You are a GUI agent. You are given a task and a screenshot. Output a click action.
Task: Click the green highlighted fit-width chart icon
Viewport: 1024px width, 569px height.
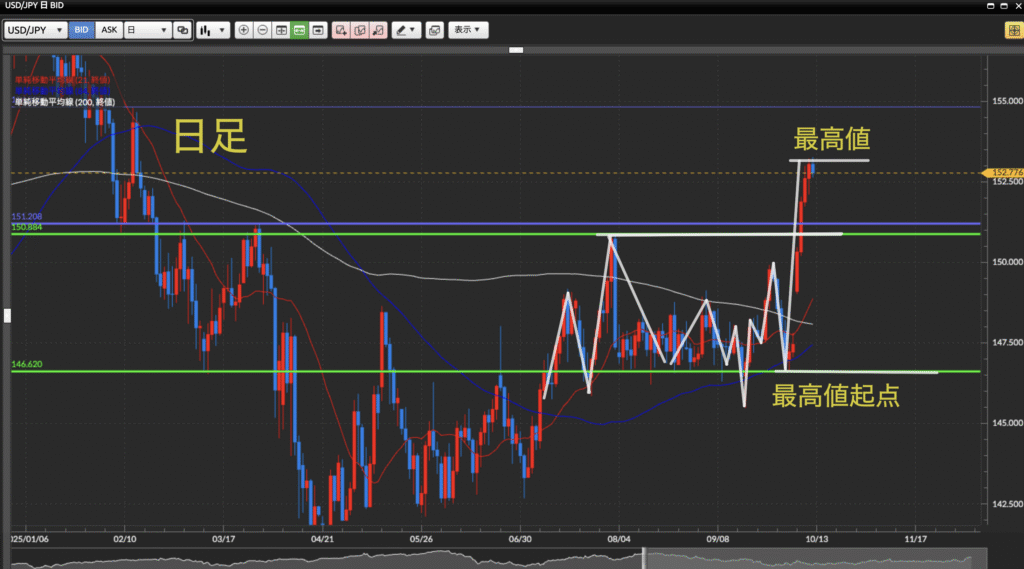point(299,30)
